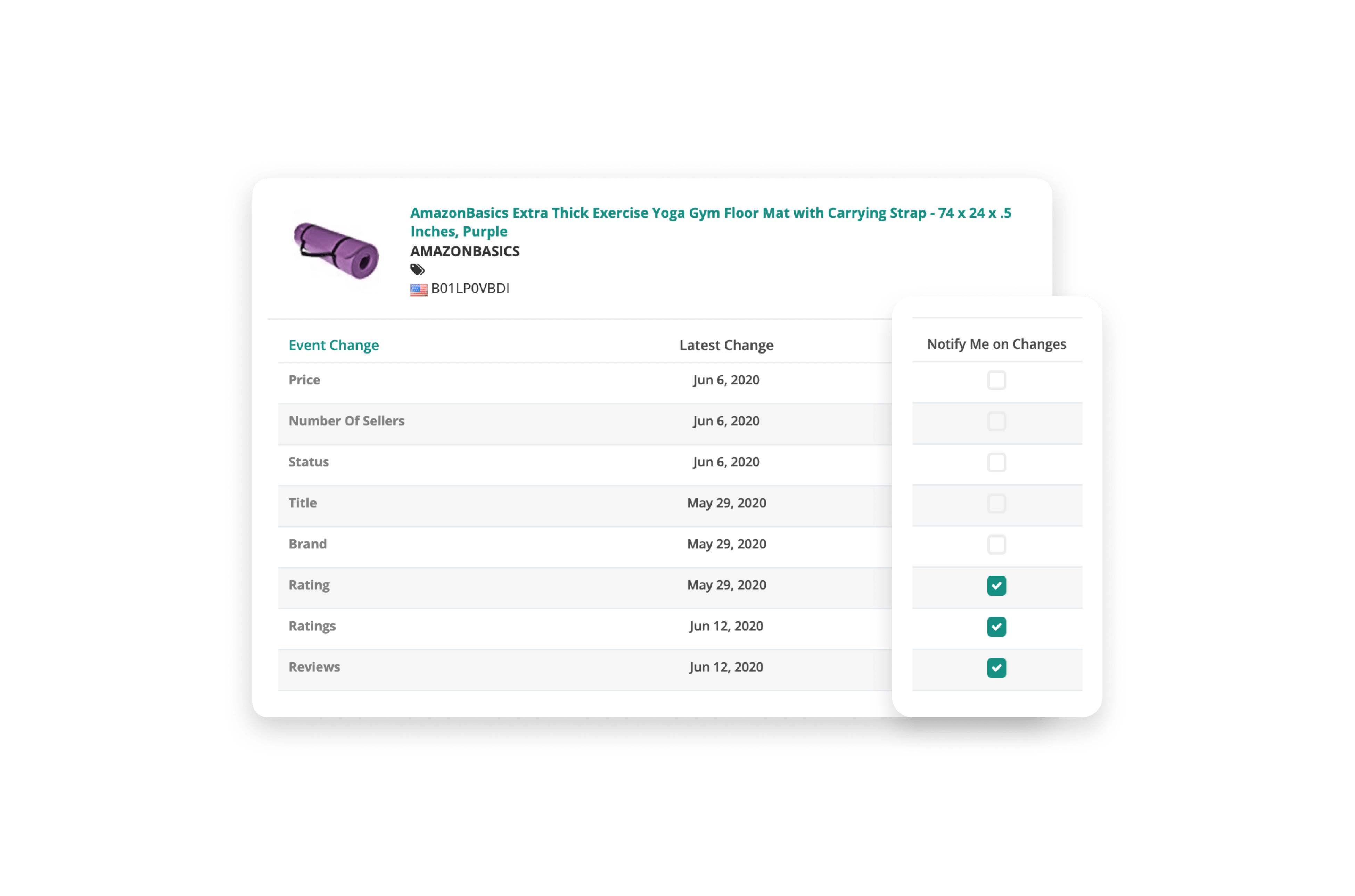Click the US flag icon beside ASIN
Viewport: 1355px width, 896px height.
(419, 290)
